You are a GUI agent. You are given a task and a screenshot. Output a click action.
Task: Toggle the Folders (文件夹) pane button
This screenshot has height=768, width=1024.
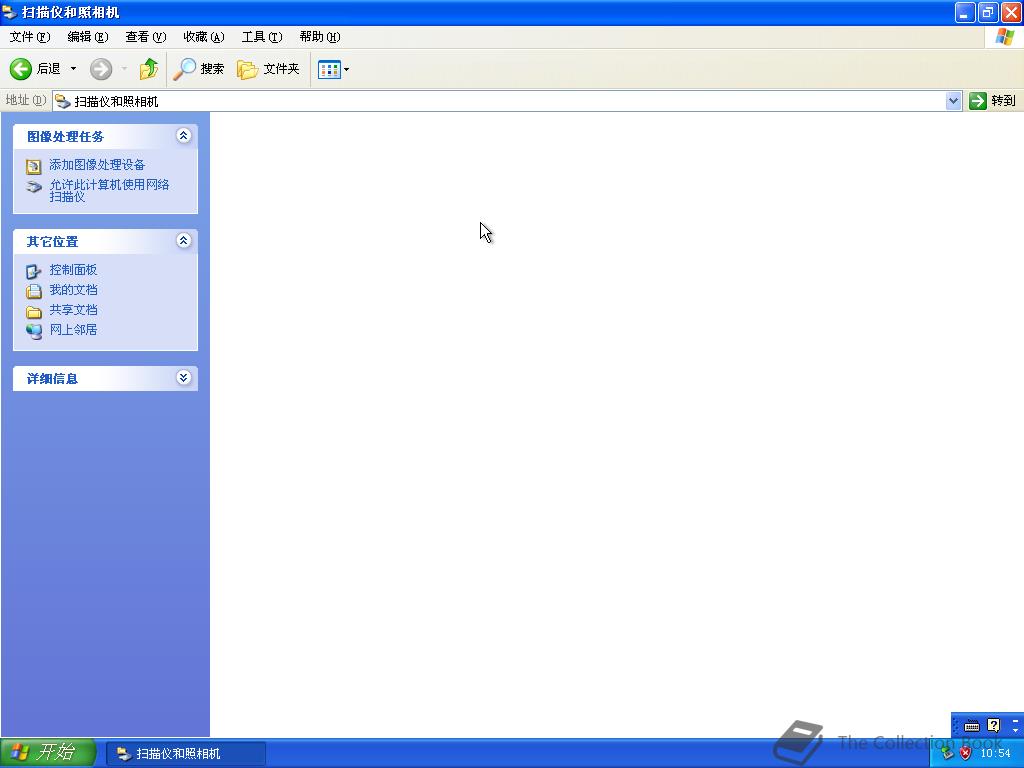pyautogui.click(x=268, y=69)
